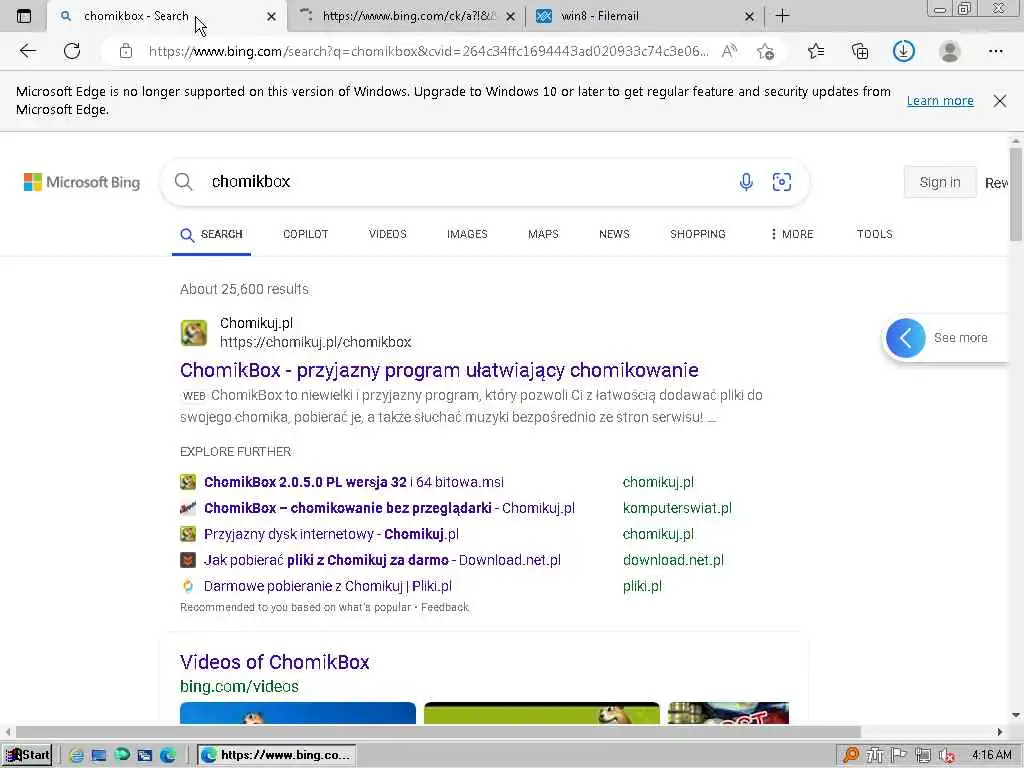Open Darmowe pobieranie z Chomikuj link
1024x768 pixels.
coord(328,586)
